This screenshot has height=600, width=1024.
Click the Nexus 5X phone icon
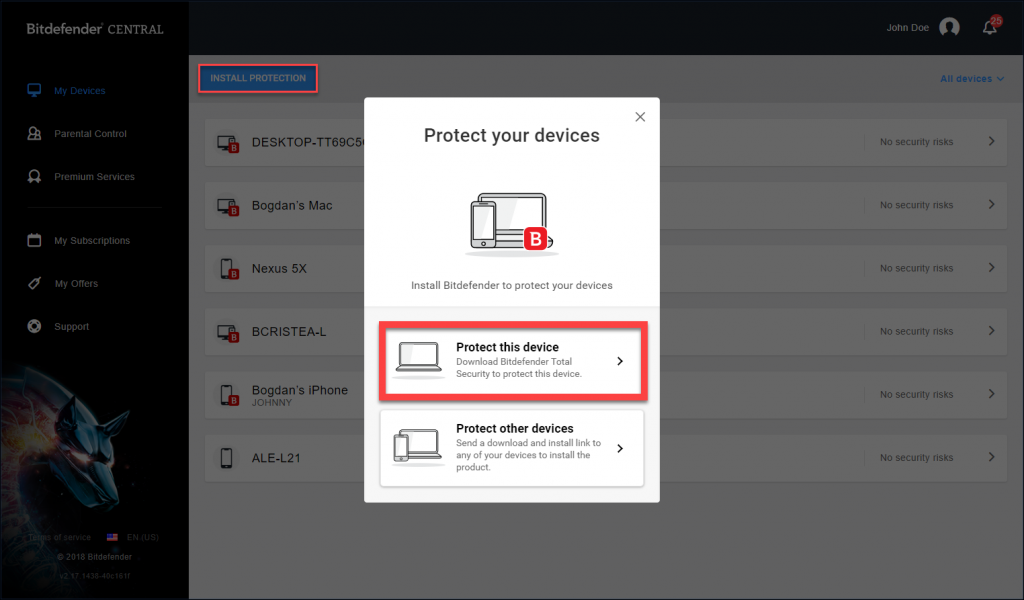pyautogui.click(x=229, y=269)
